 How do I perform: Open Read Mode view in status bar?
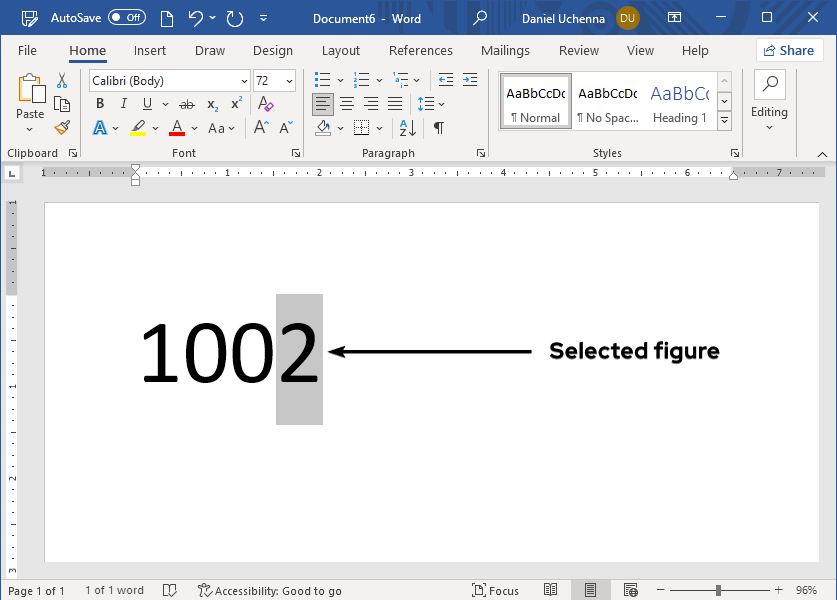pos(551,590)
